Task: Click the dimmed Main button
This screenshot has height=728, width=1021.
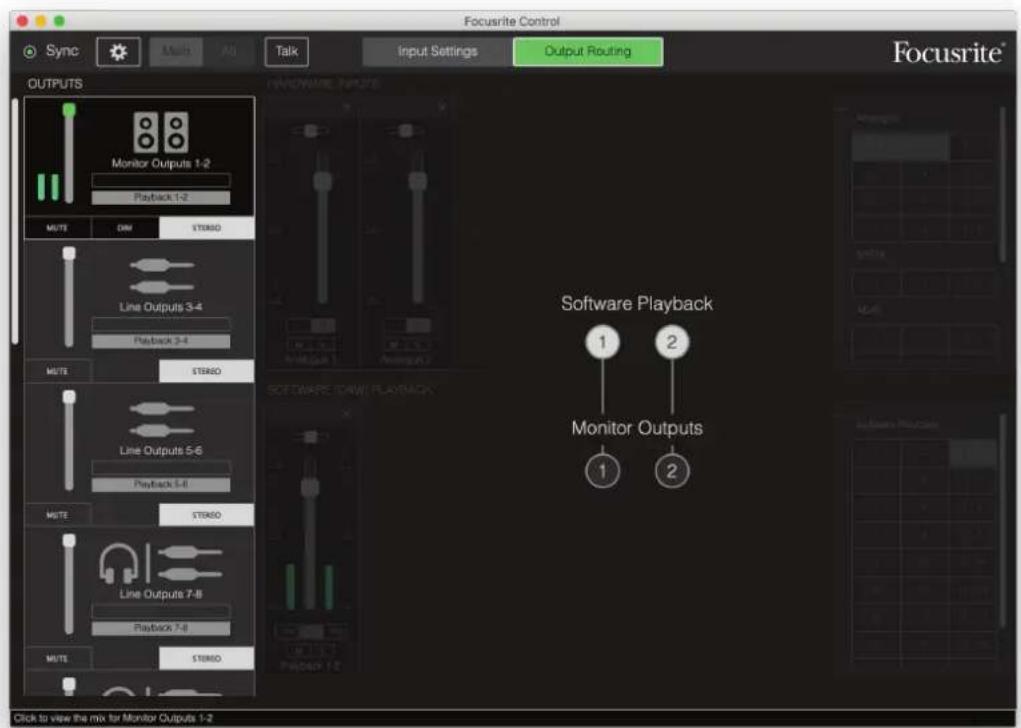Action: coord(176,51)
